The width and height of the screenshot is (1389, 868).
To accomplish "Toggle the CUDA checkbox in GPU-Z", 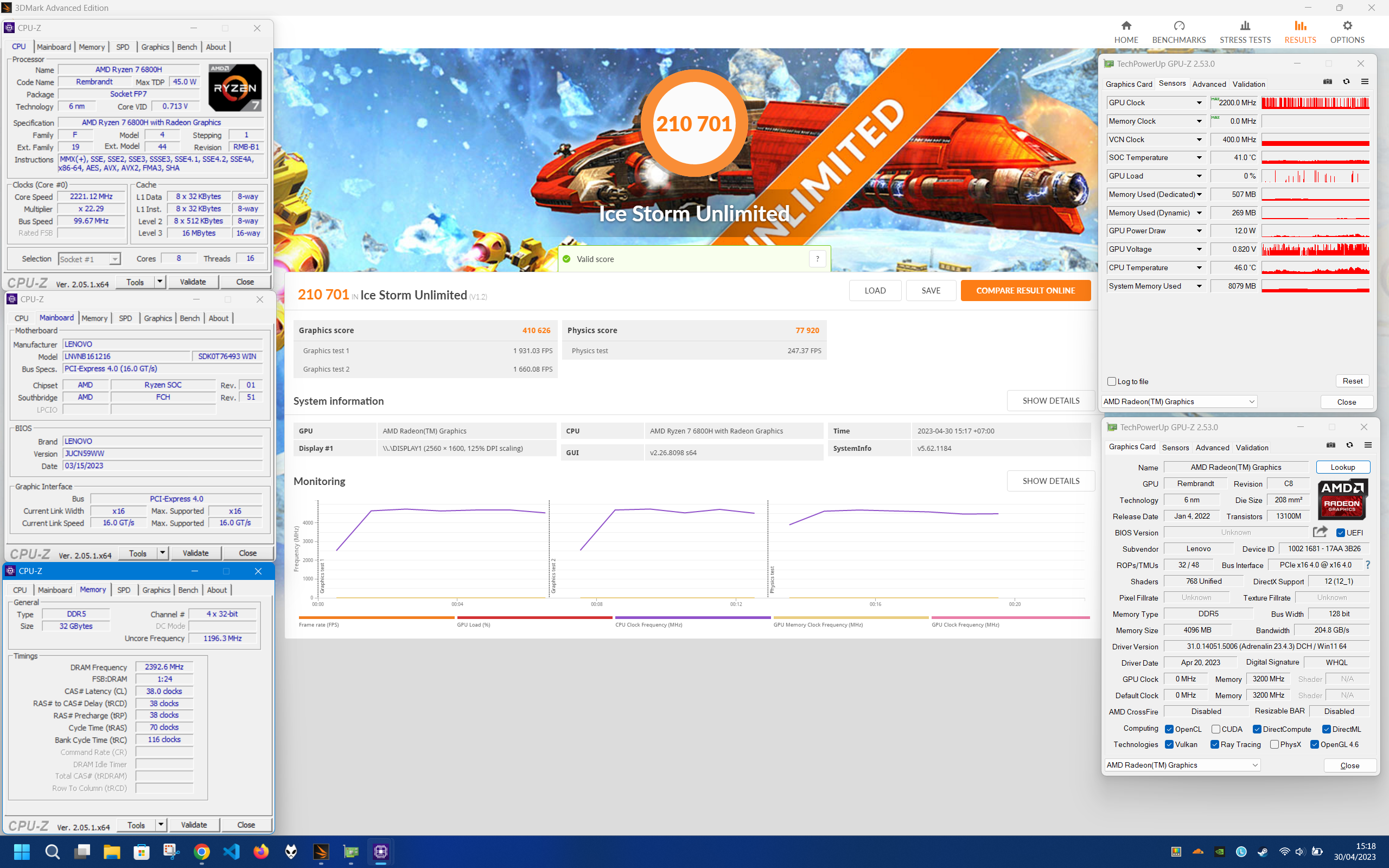I will (1216, 729).
